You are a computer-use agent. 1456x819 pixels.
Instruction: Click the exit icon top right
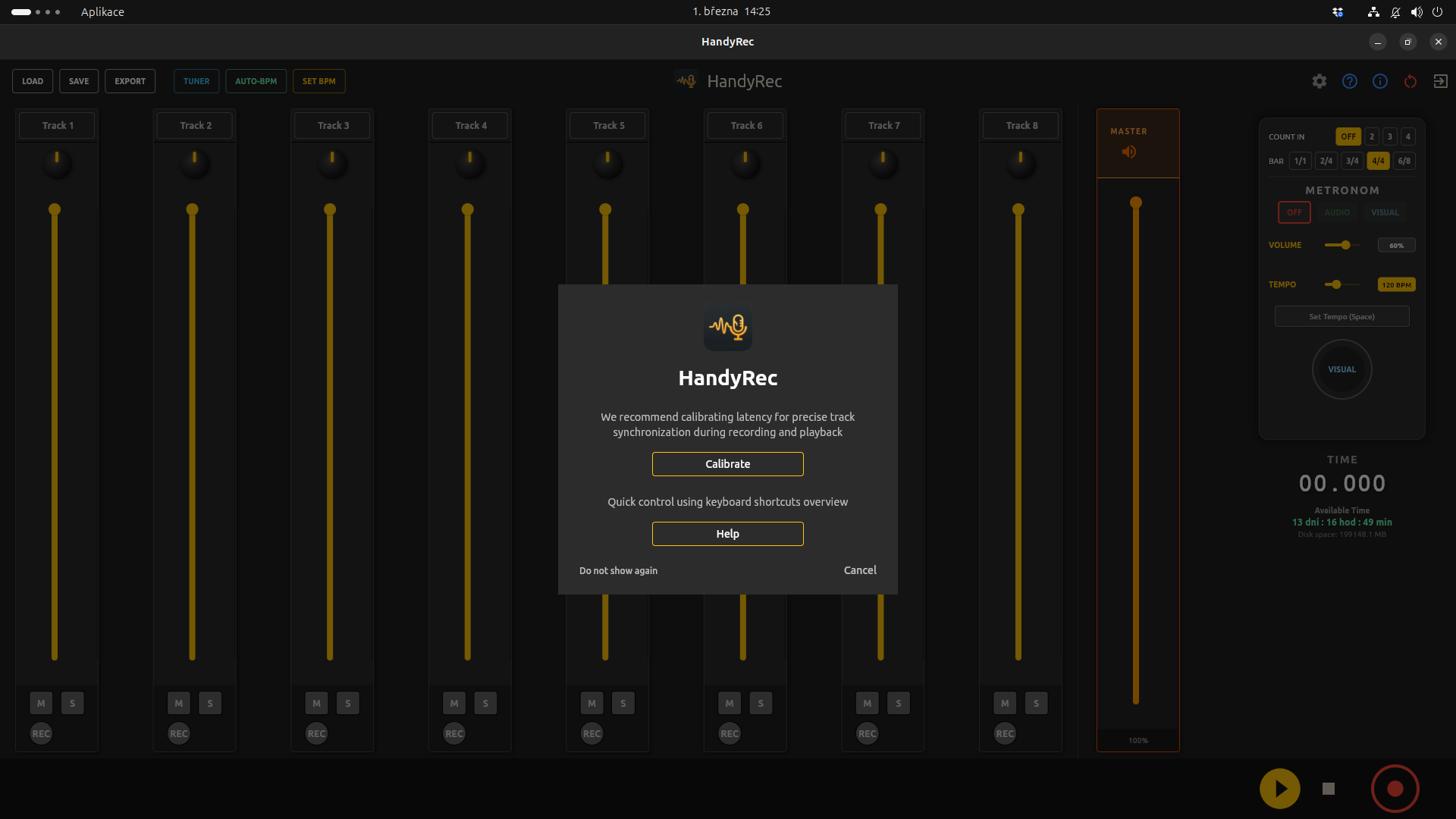(x=1441, y=81)
